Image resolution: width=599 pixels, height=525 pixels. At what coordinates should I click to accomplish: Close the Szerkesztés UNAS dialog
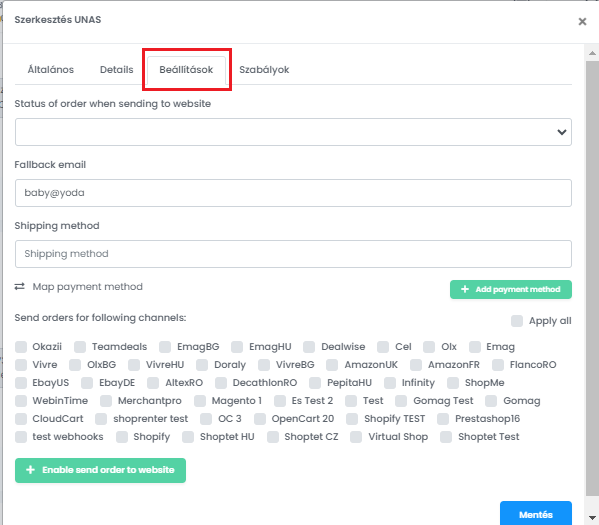[582, 21]
